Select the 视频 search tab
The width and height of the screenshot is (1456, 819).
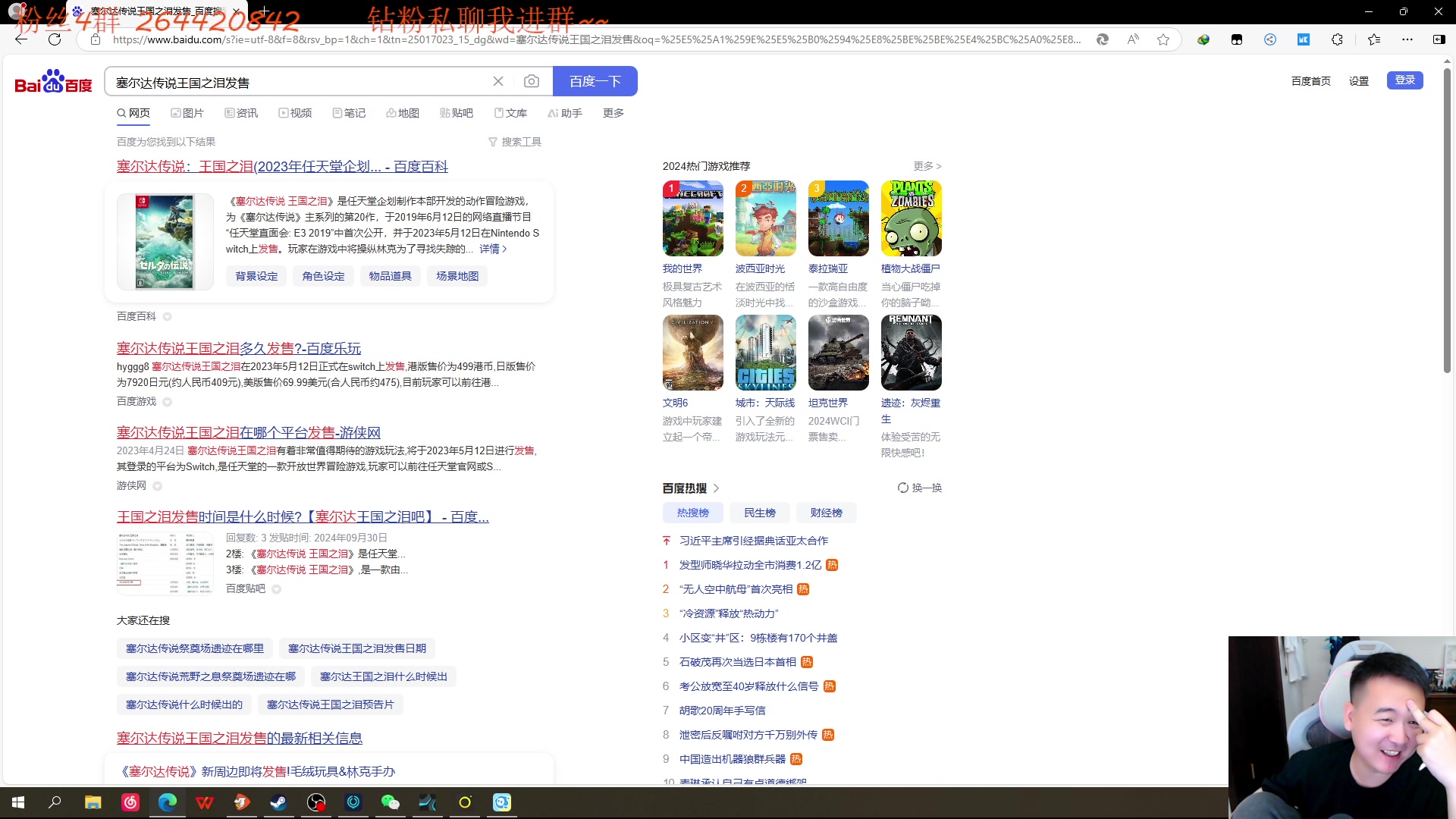[x=295, y=113]
